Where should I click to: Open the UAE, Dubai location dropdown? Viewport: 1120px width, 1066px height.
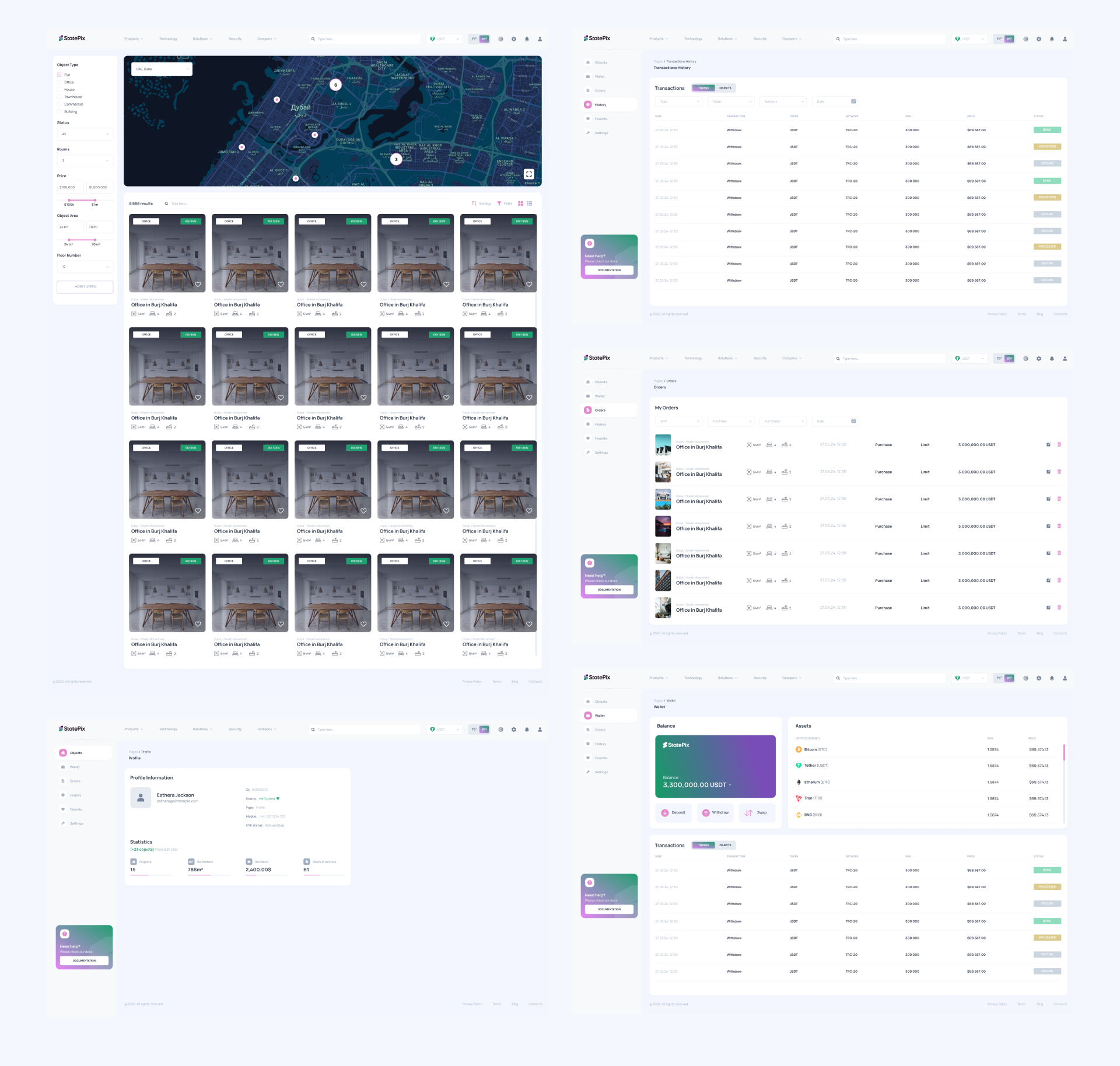click(x=162, y=69)
